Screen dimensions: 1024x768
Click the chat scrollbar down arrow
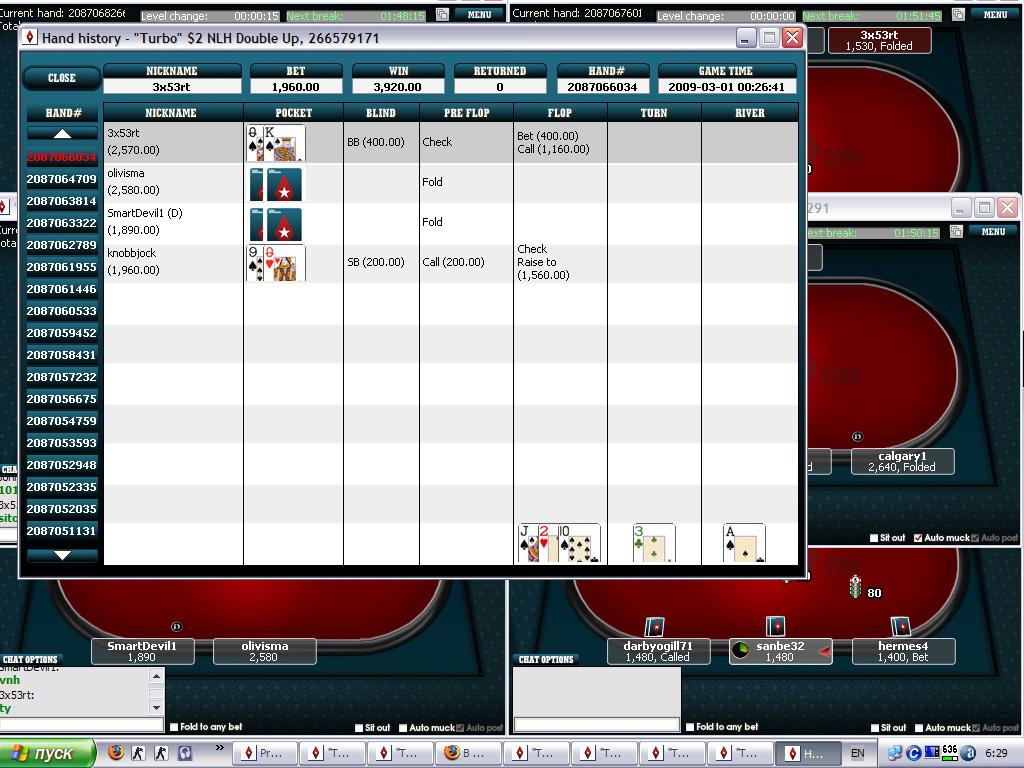pyautogui.click(x=156, y=707)
